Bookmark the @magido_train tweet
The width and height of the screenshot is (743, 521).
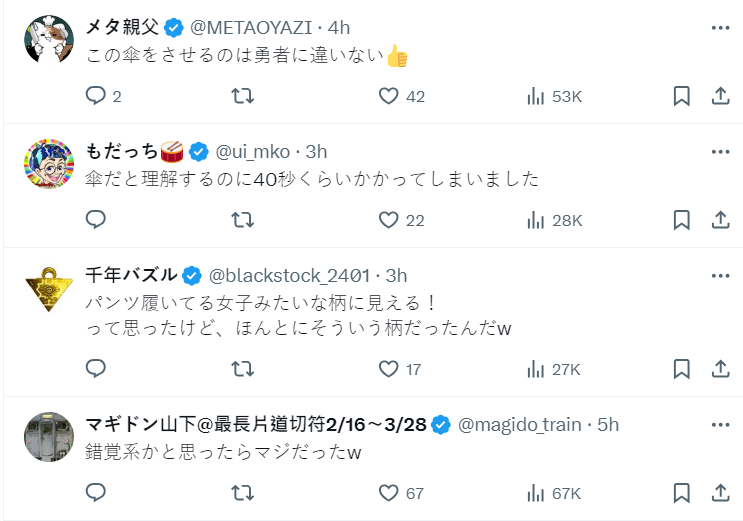pos(681,493)
